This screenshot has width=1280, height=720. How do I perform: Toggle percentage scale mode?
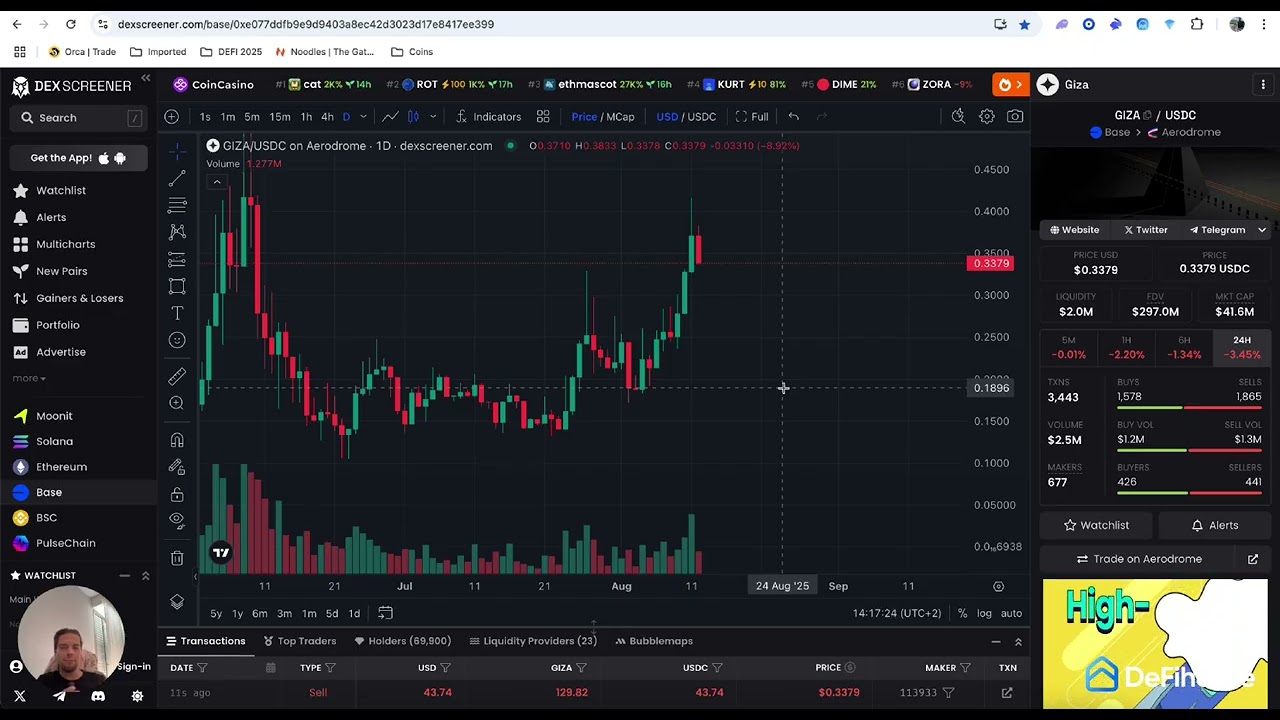tap(962, 613)
